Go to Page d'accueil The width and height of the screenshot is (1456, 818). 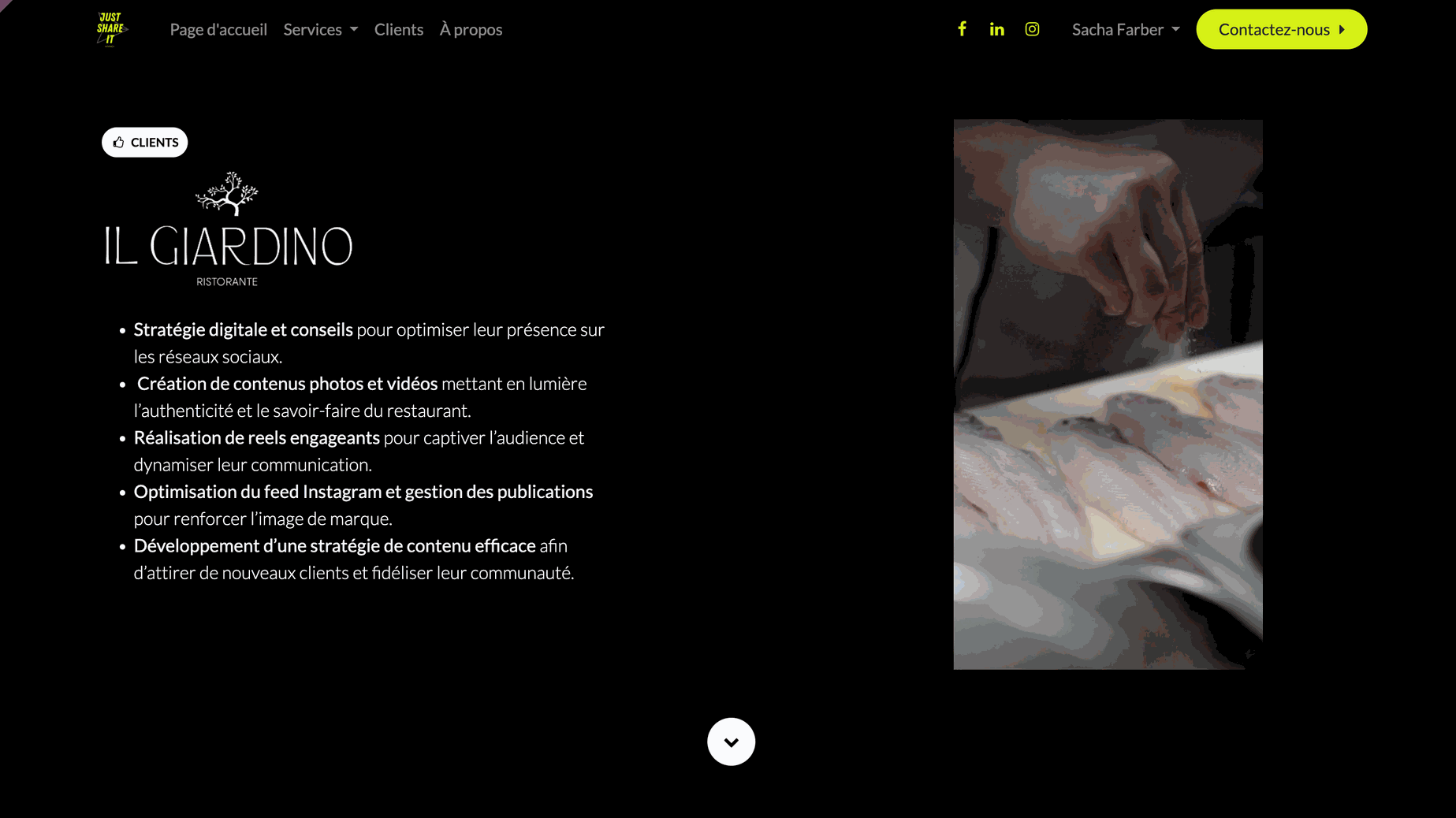click(218, 29)
